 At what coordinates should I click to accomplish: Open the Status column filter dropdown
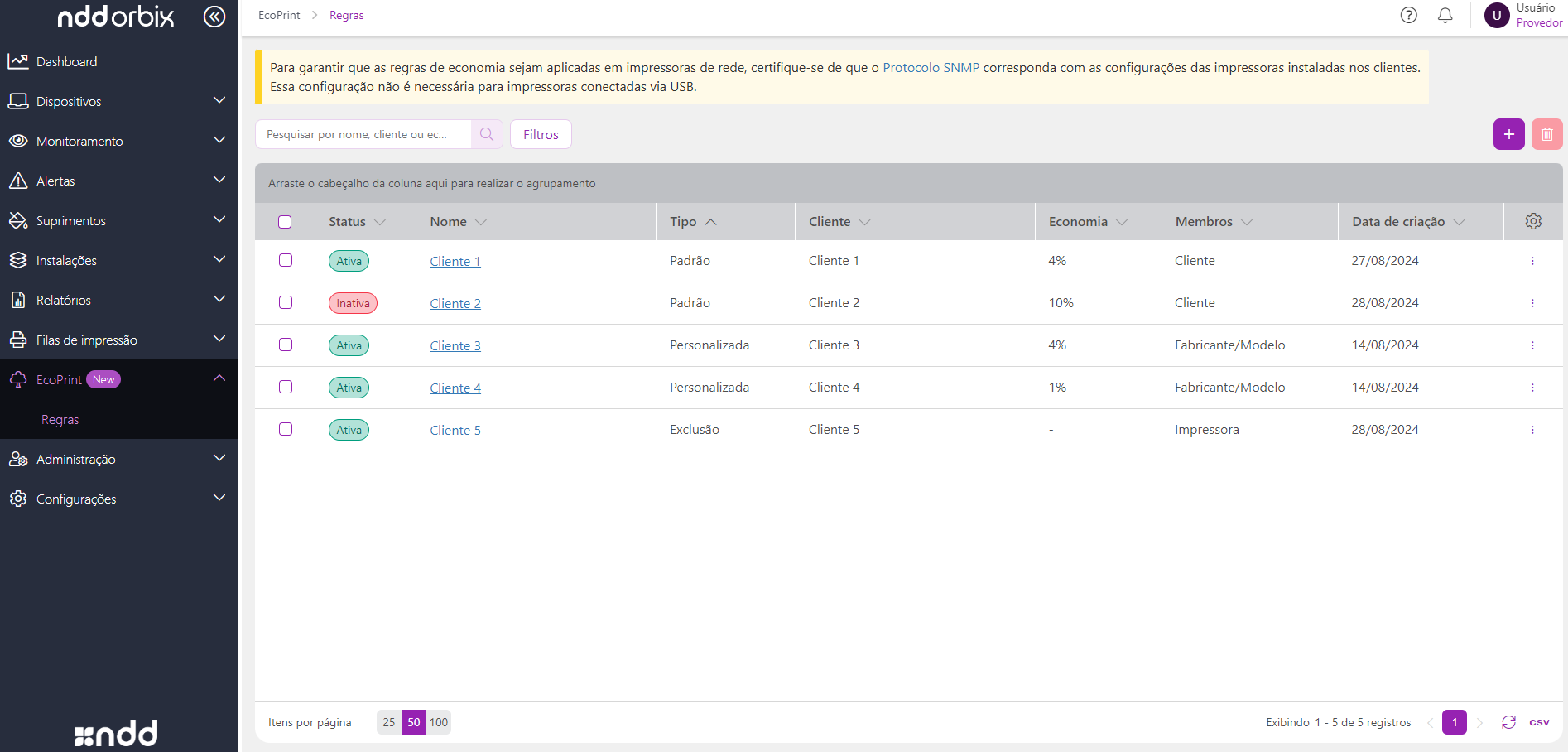click(380, 222)
